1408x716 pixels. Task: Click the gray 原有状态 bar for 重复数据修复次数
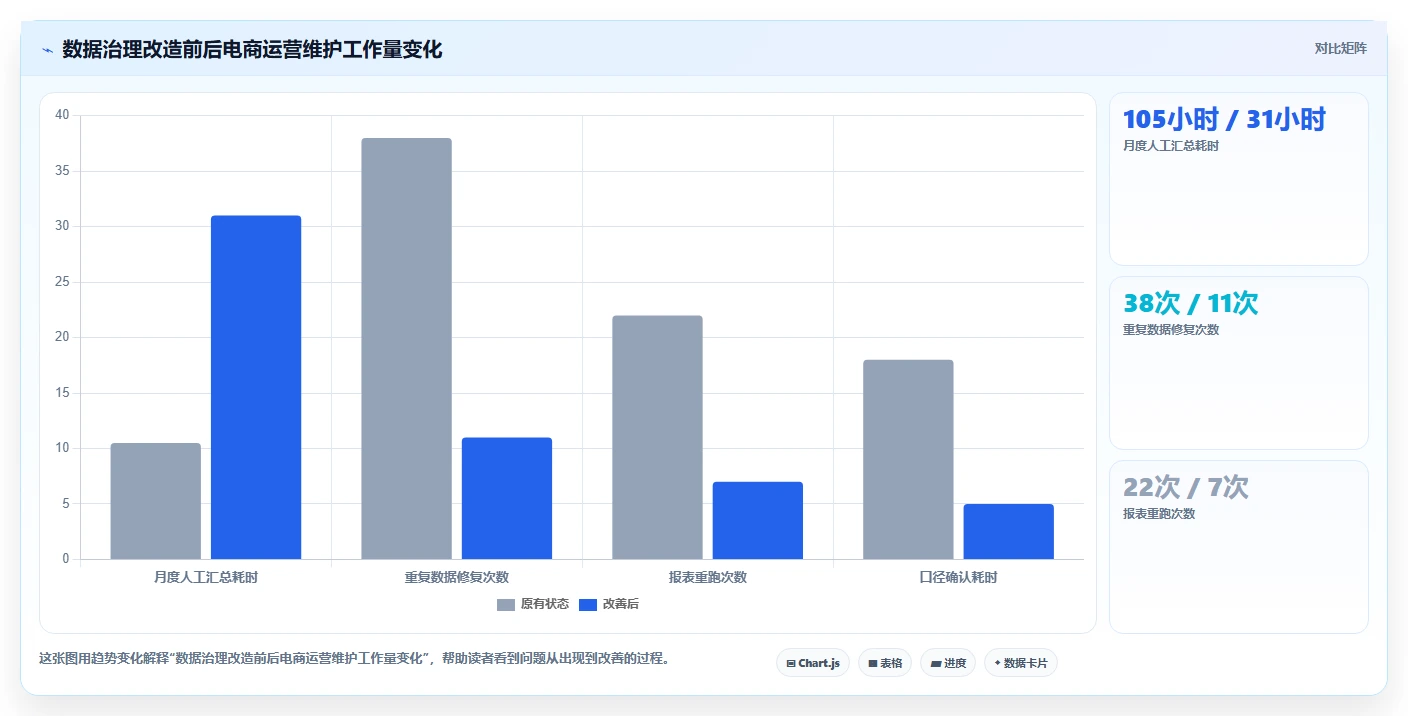pos(407,348)
